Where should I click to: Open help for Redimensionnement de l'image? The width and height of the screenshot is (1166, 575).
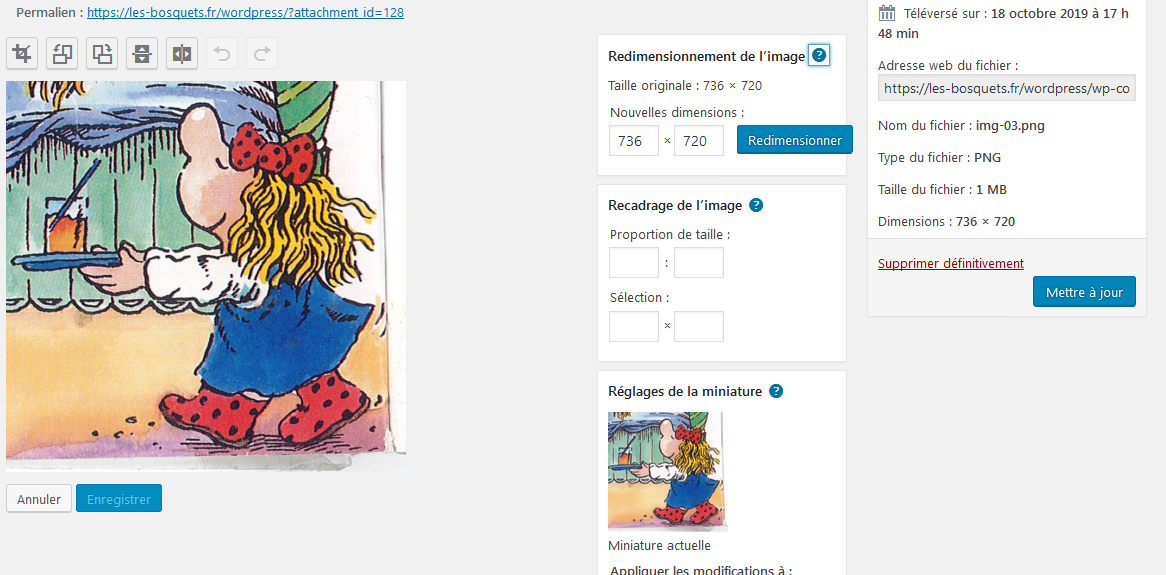819,56
